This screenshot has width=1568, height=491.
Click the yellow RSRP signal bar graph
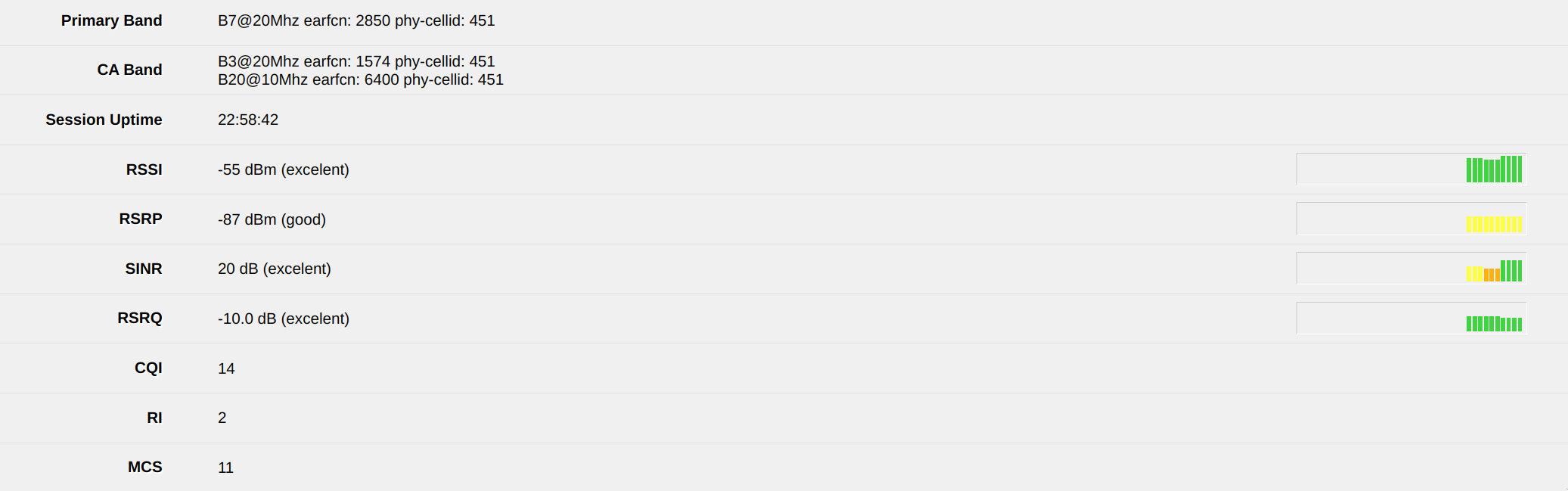(1411, 219)
